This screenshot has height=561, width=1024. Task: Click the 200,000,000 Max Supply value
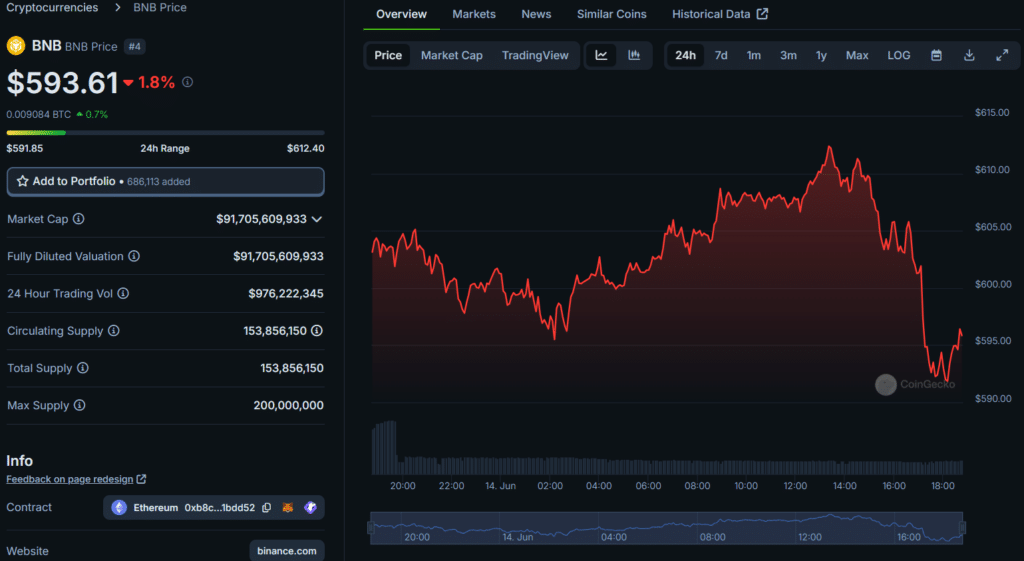point(288,405)
